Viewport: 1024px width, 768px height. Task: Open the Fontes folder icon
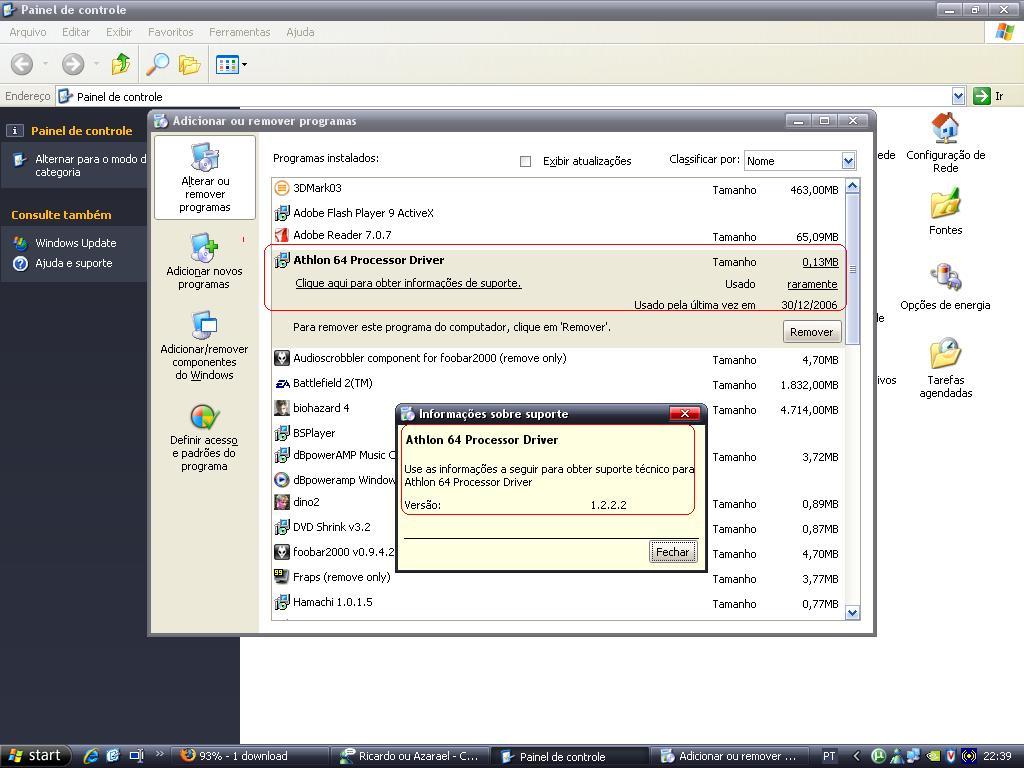[x=945, y=212]
